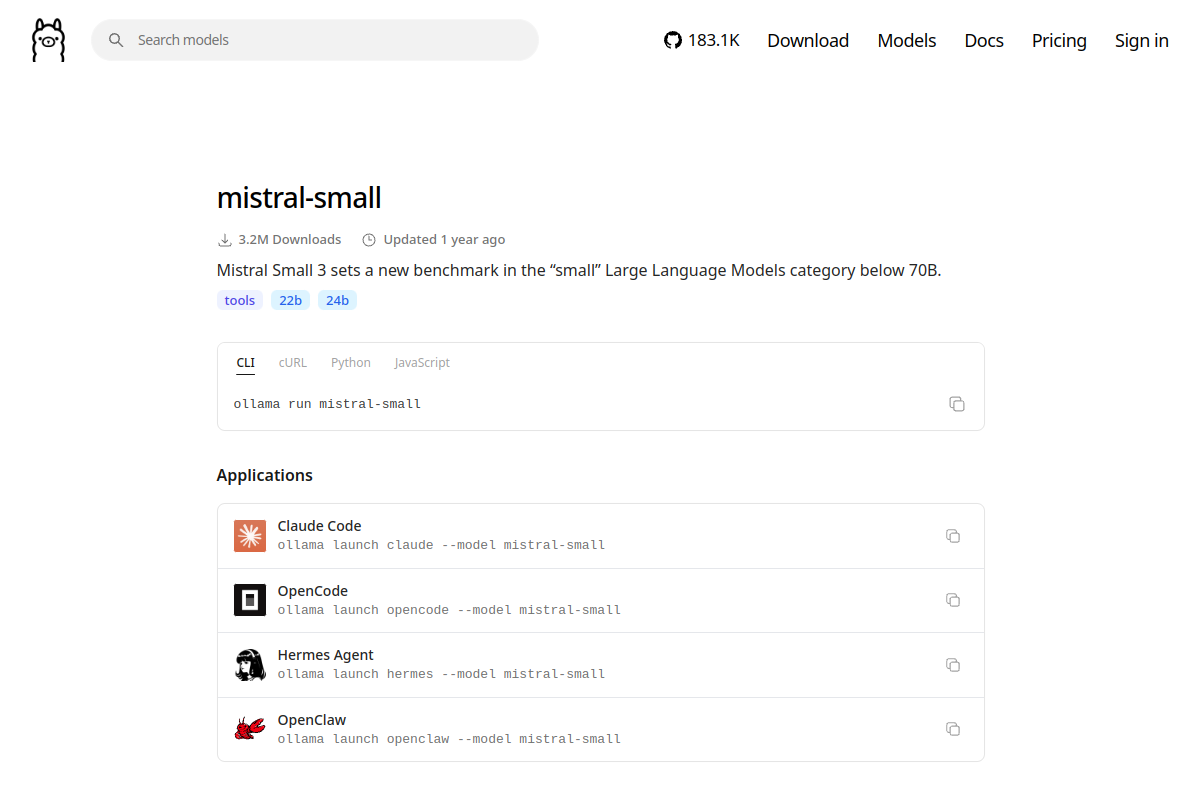Click the ollama run mistral-small command text
The width and height of the screenshot is (1200, 800).
327,404
